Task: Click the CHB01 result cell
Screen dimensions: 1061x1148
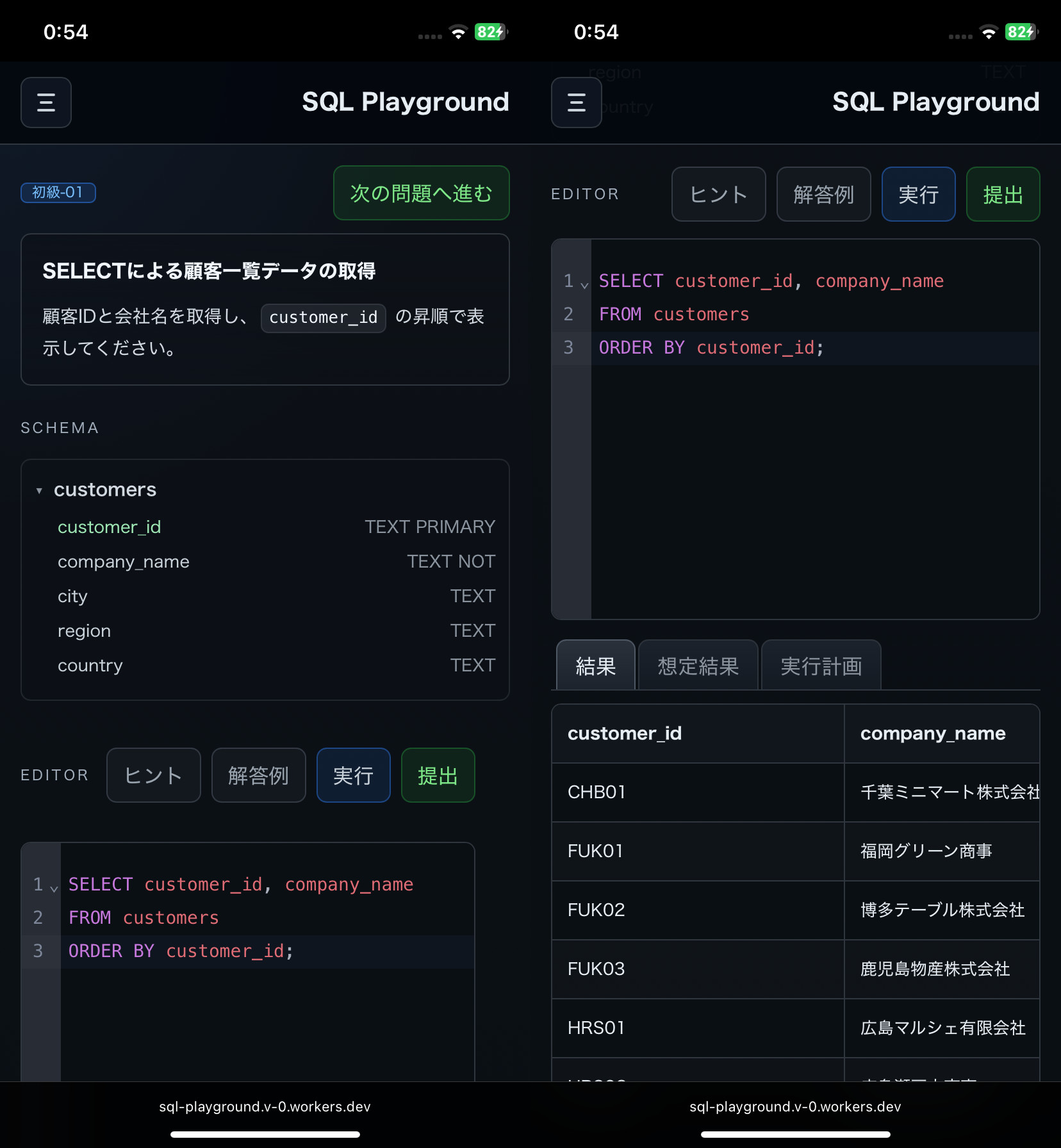Action: pyautogui.click(x=698, y=792)
